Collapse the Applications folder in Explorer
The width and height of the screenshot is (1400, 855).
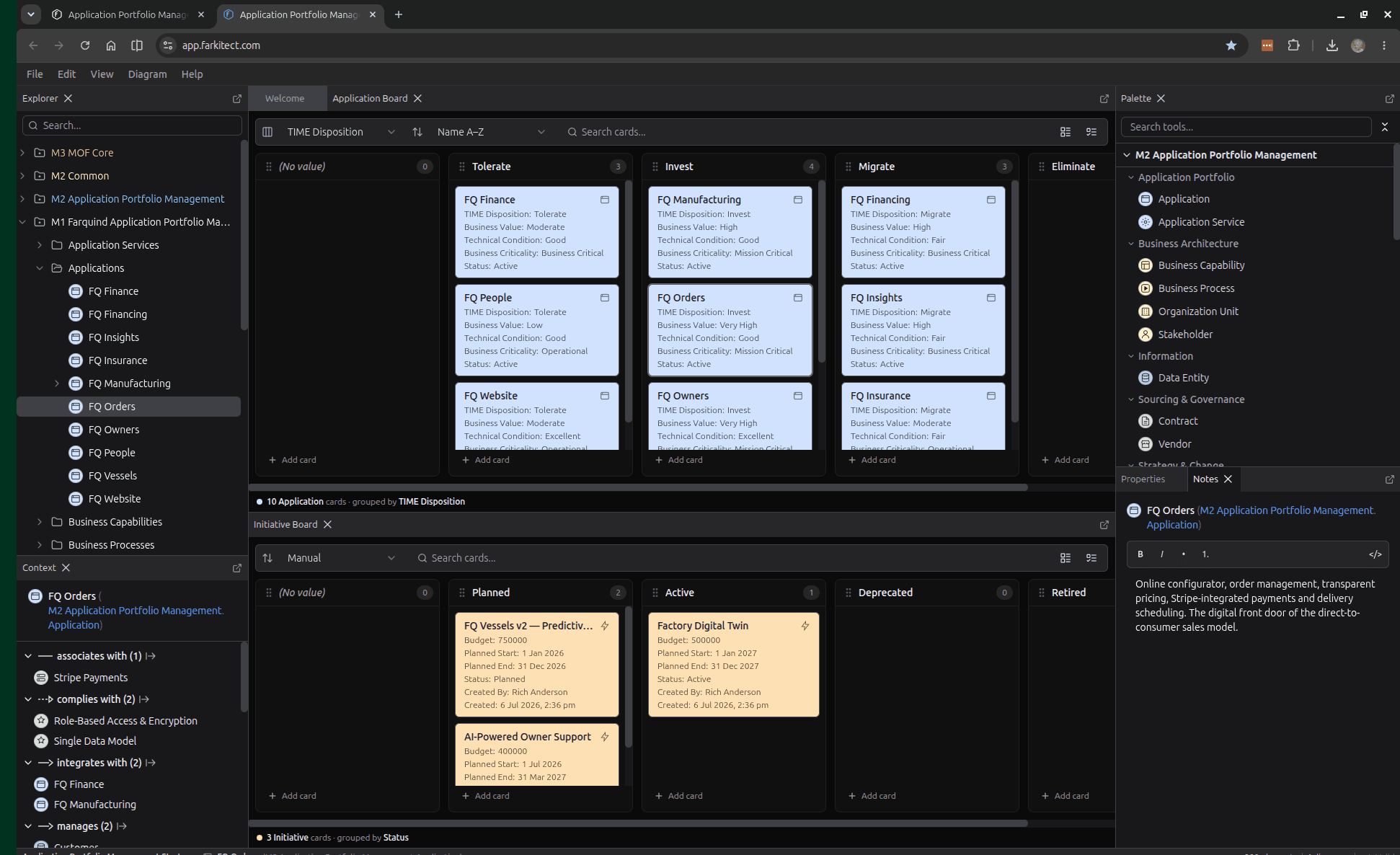click(40, 268)
